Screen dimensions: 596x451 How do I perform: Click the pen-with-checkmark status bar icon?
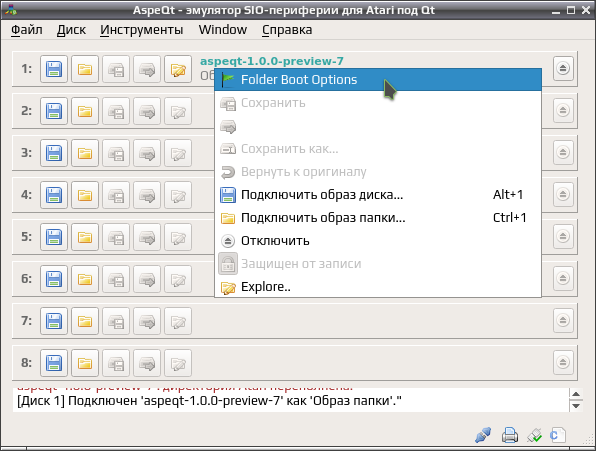point(534,435)
